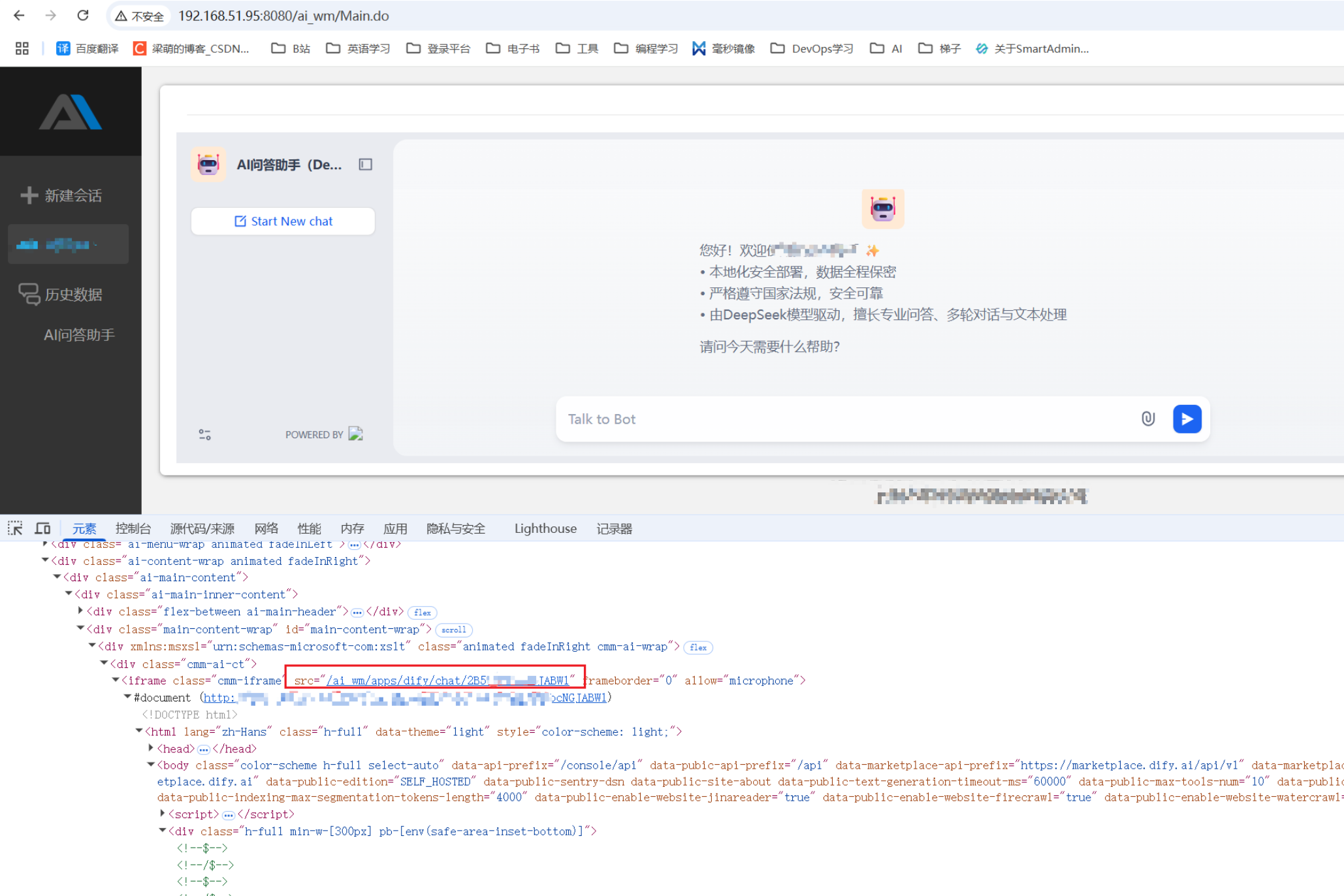1344x896 pixels.
Task: Click the sidebar collapse panel icon
Action: tap(365, 165)
